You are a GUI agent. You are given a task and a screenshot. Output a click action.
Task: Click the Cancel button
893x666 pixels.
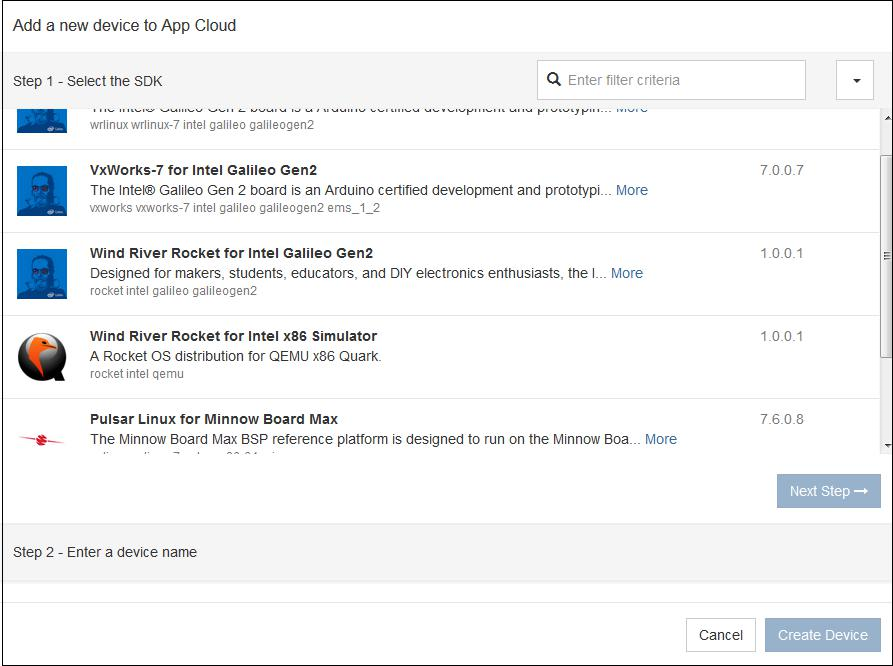pyautogui.click(x=720, y=635)
